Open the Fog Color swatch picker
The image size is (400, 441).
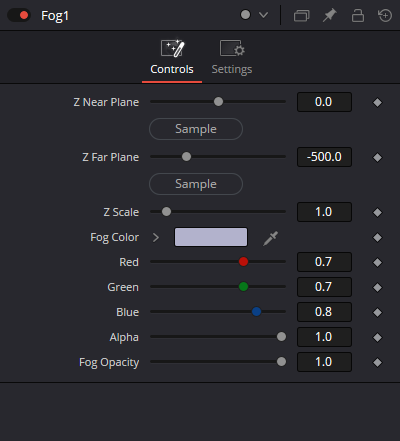coord(211,237)
